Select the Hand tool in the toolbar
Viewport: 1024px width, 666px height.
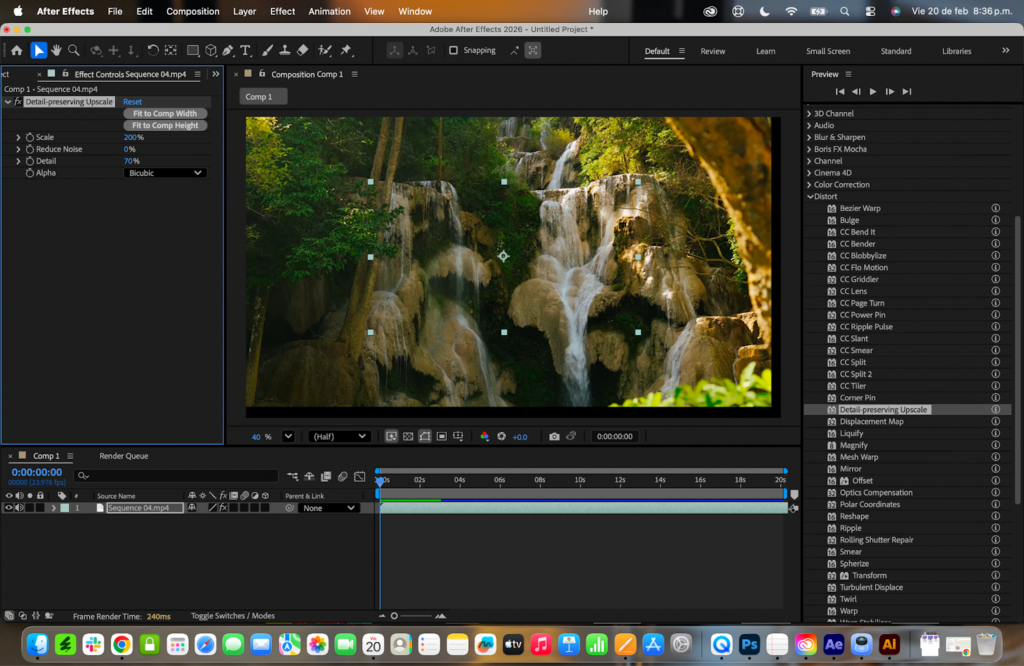click(x=56, y=50)
